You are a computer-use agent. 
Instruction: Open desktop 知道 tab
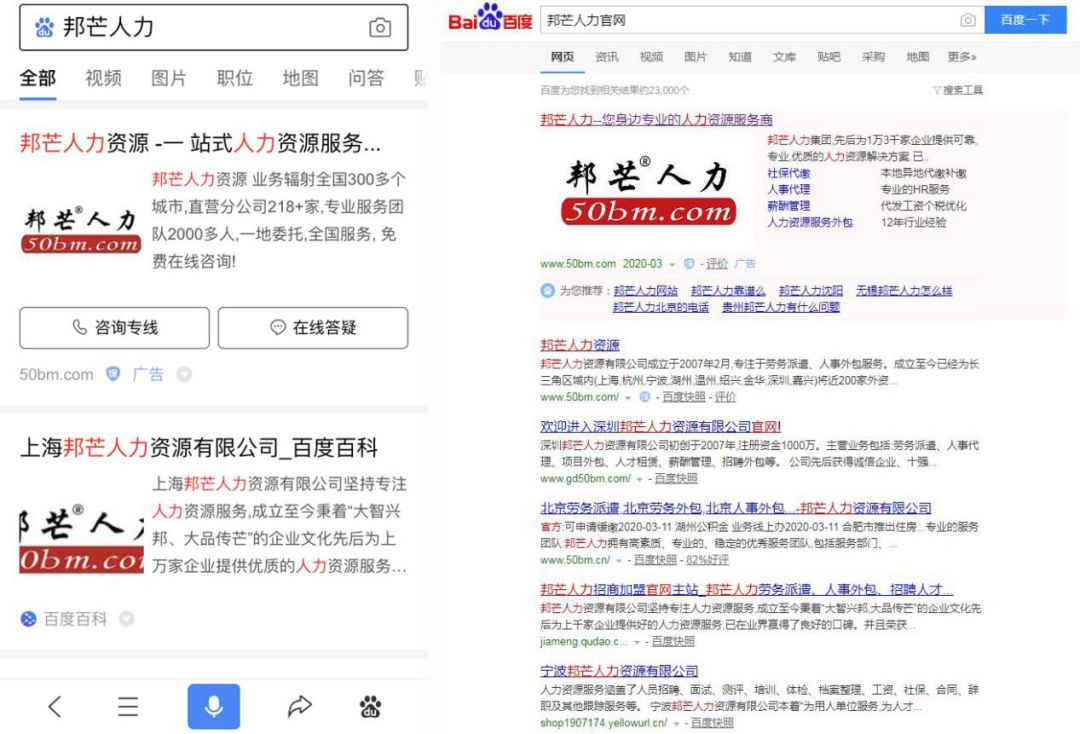click(x=740, y=56)
